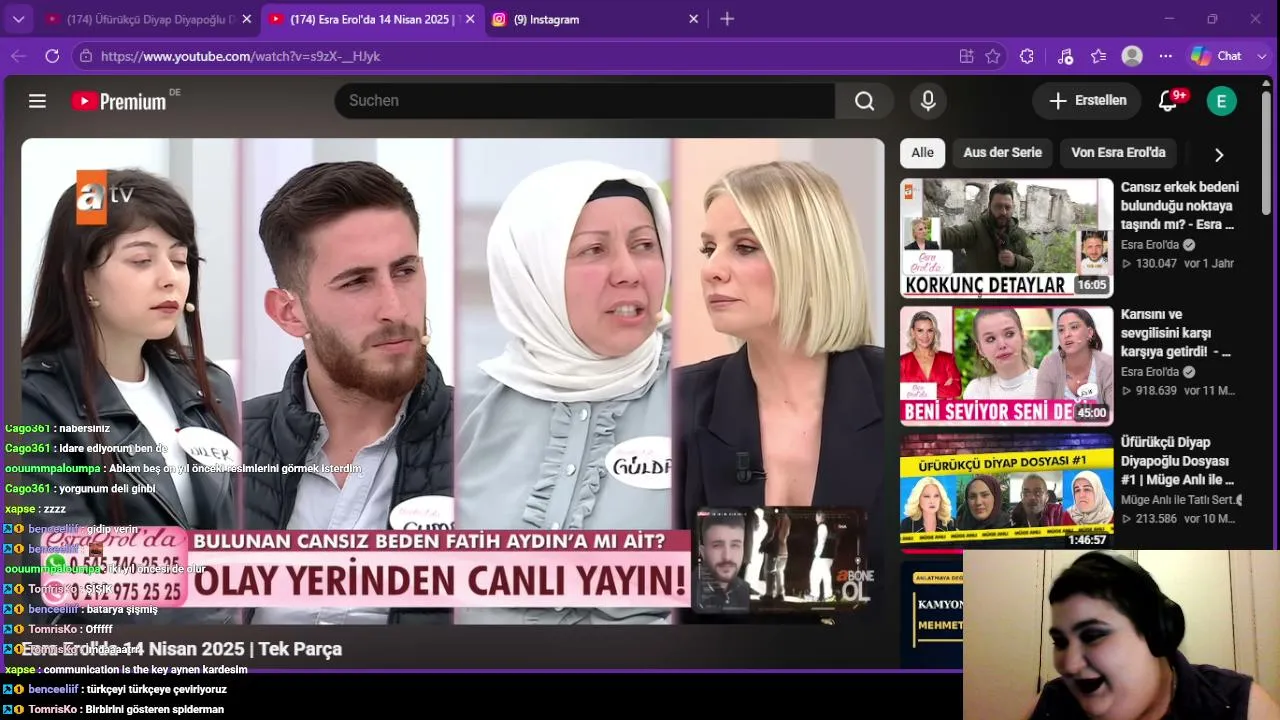Open Copilot Chat in the toolbar
The image size is (1280, 720).
click(x=1216, y=56)
